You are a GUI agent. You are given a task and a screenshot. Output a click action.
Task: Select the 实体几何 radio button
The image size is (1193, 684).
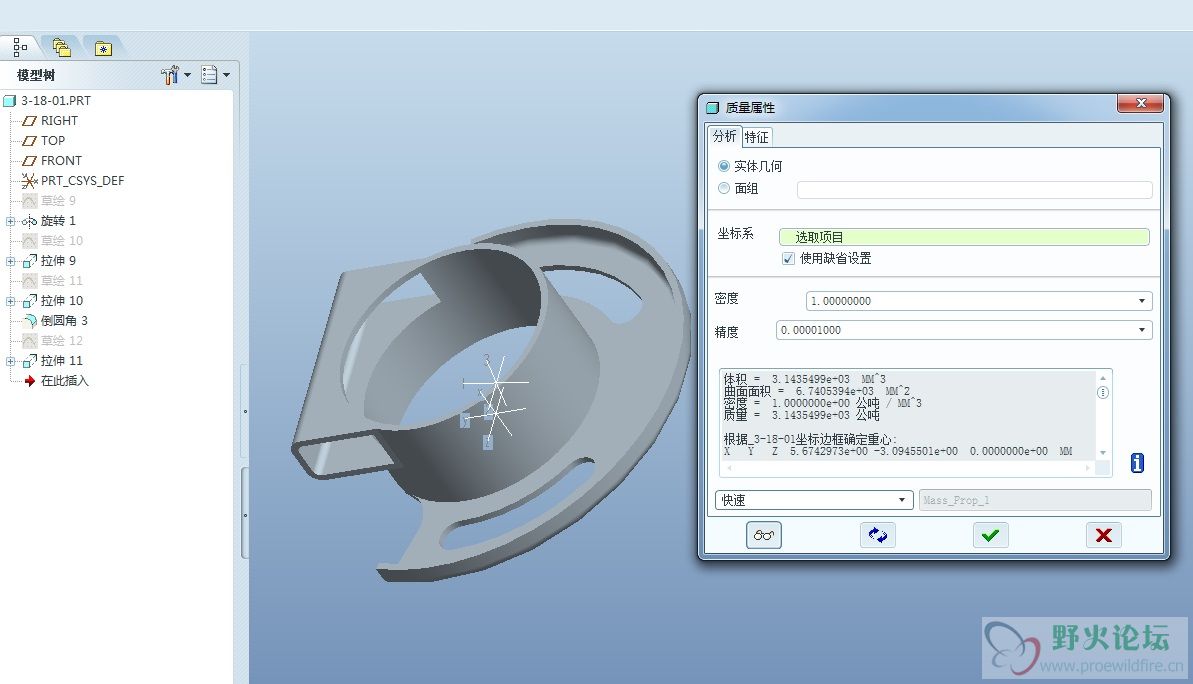click(x=724, y=166)
